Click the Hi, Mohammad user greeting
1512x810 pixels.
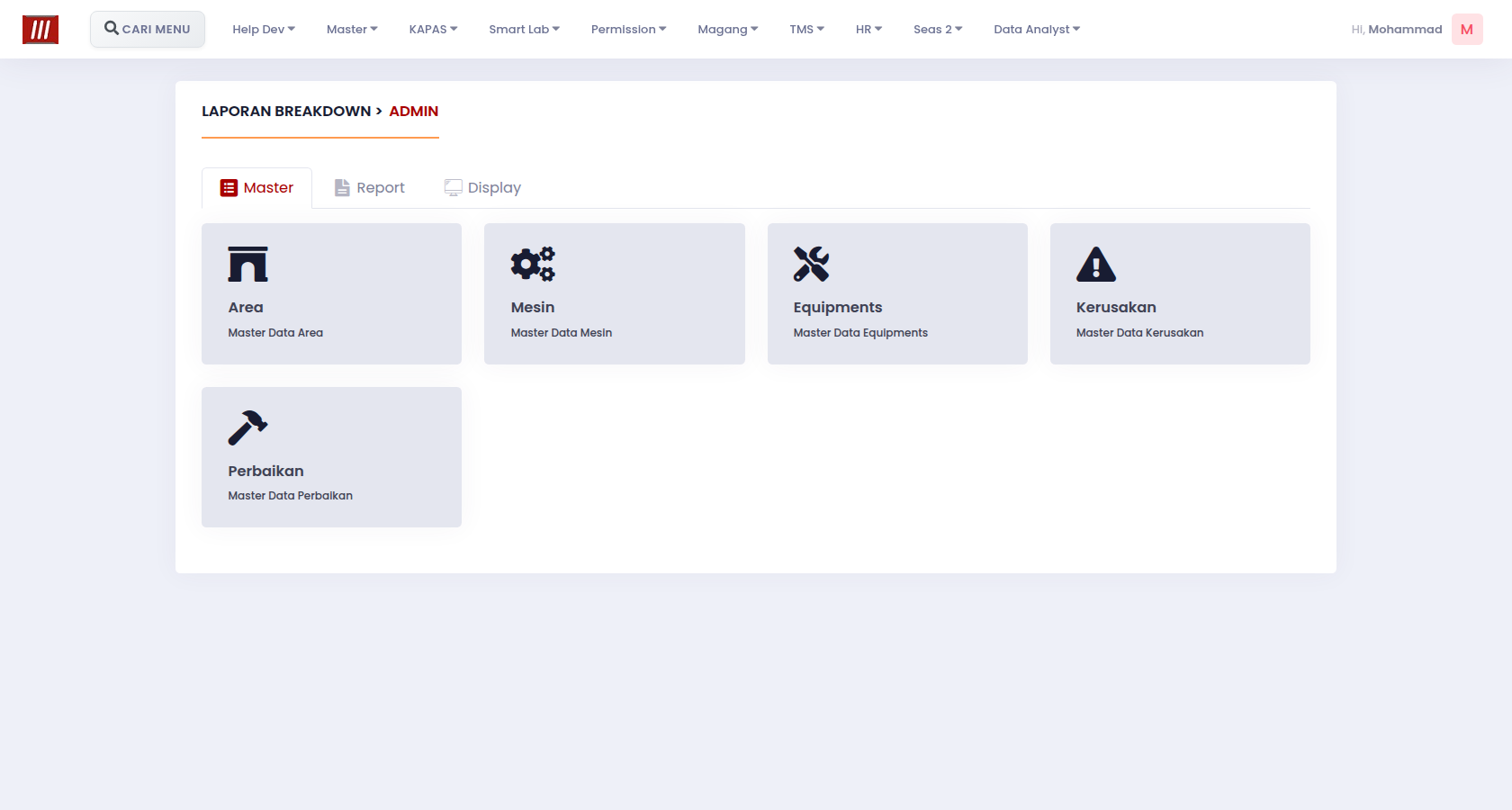[x=1397, y=30]
